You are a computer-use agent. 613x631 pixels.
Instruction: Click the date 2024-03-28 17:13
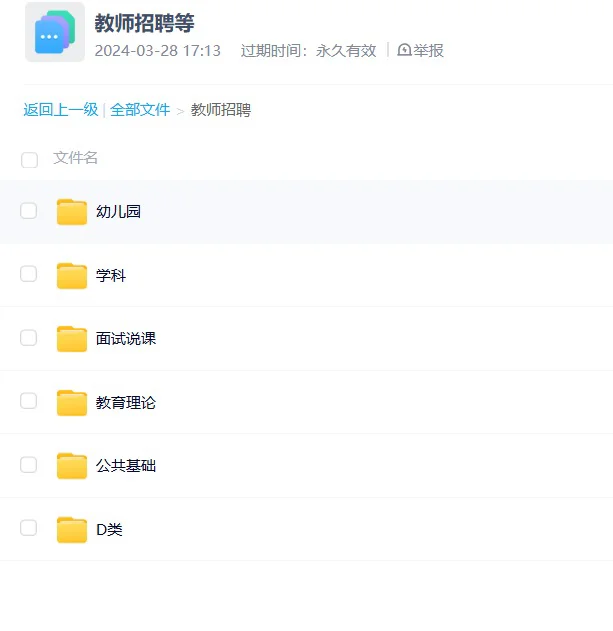(157, 51)
